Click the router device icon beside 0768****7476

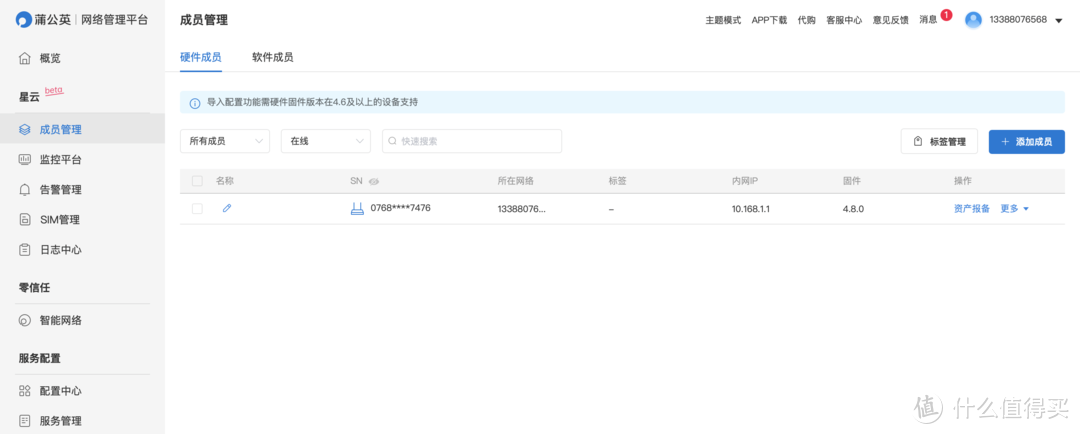coord(357,208)
